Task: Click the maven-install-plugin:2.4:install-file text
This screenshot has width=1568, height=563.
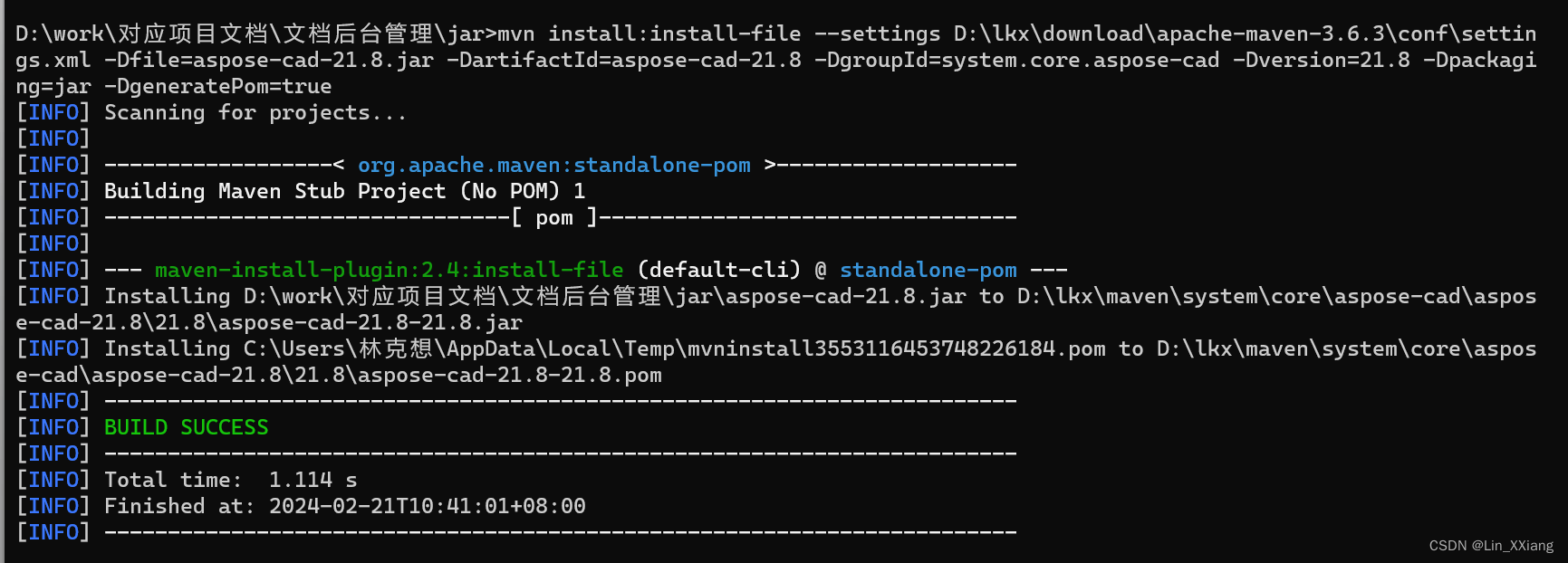Action: (x=389, y=270)
